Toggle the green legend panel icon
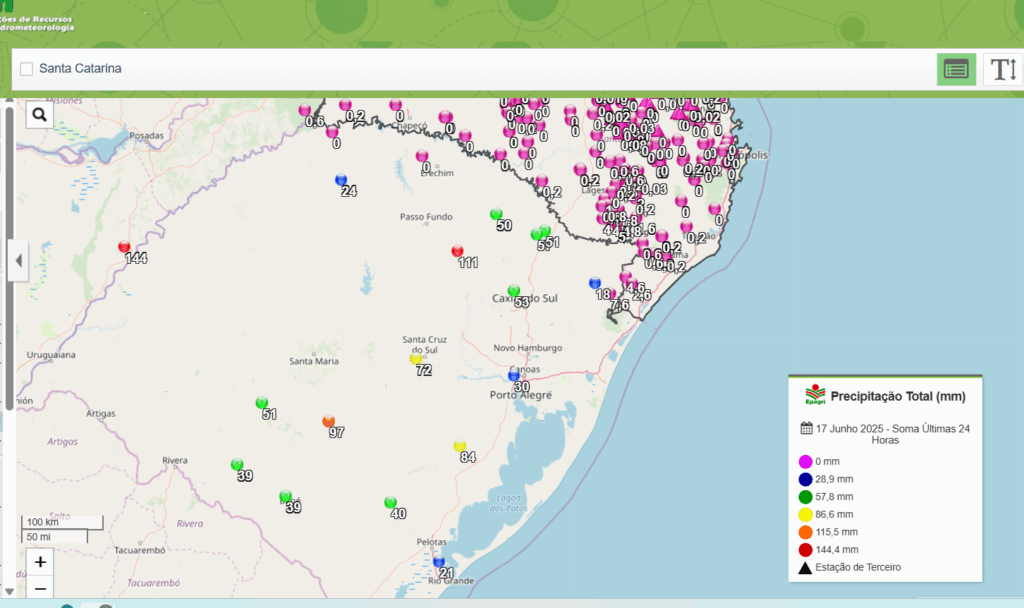Screen dimensions: 1024x608 coord(956,69)
